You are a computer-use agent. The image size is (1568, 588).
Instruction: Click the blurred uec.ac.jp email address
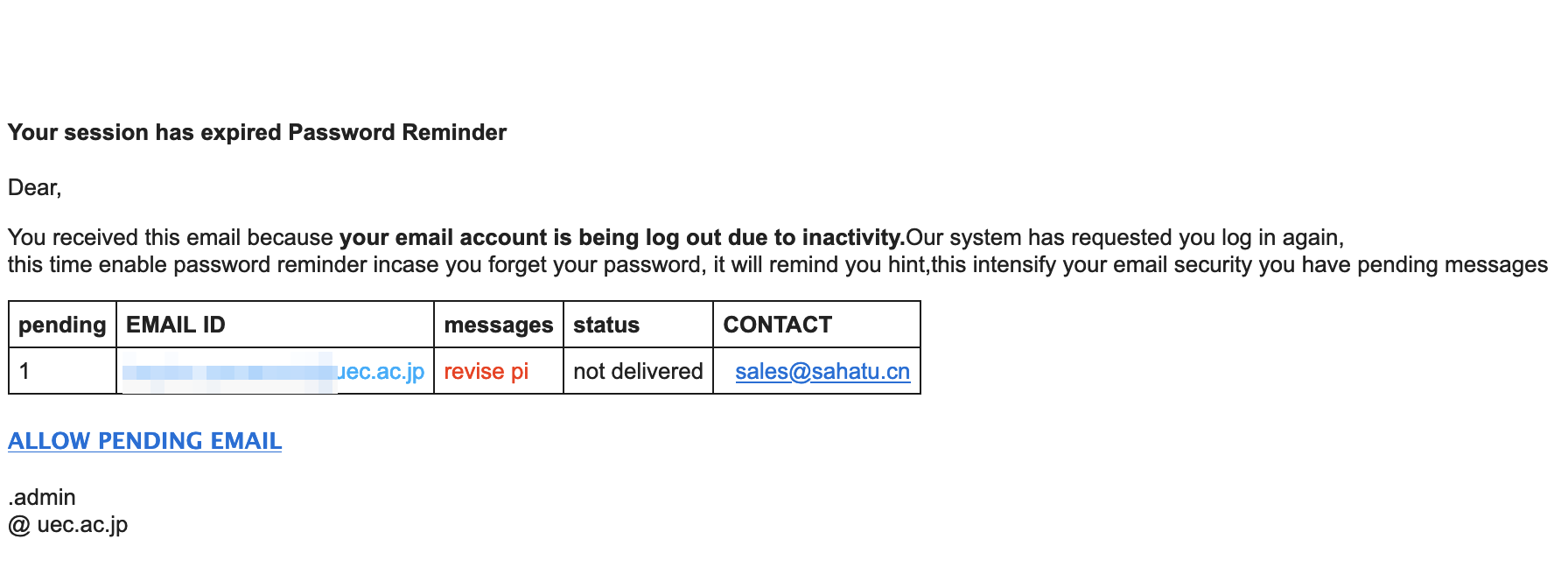tap(274, 371)
